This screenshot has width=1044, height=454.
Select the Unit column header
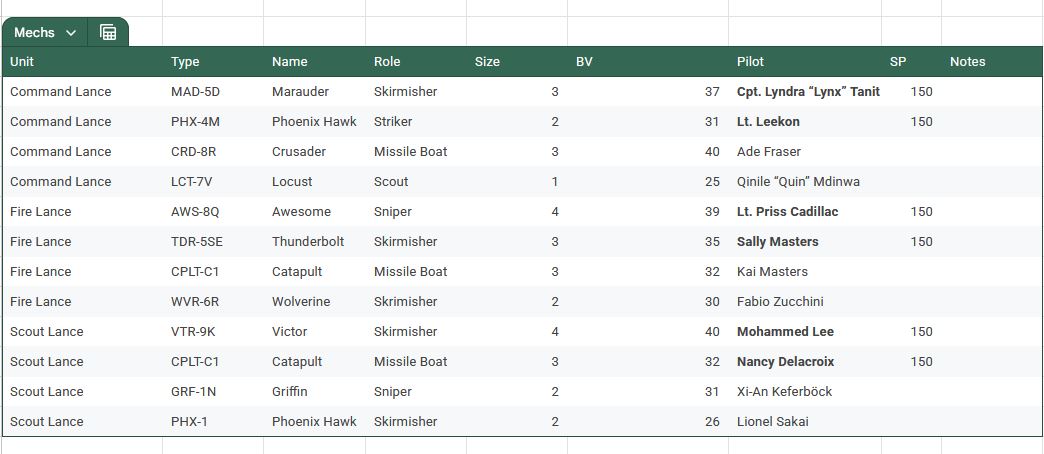(x=22, y=62)
